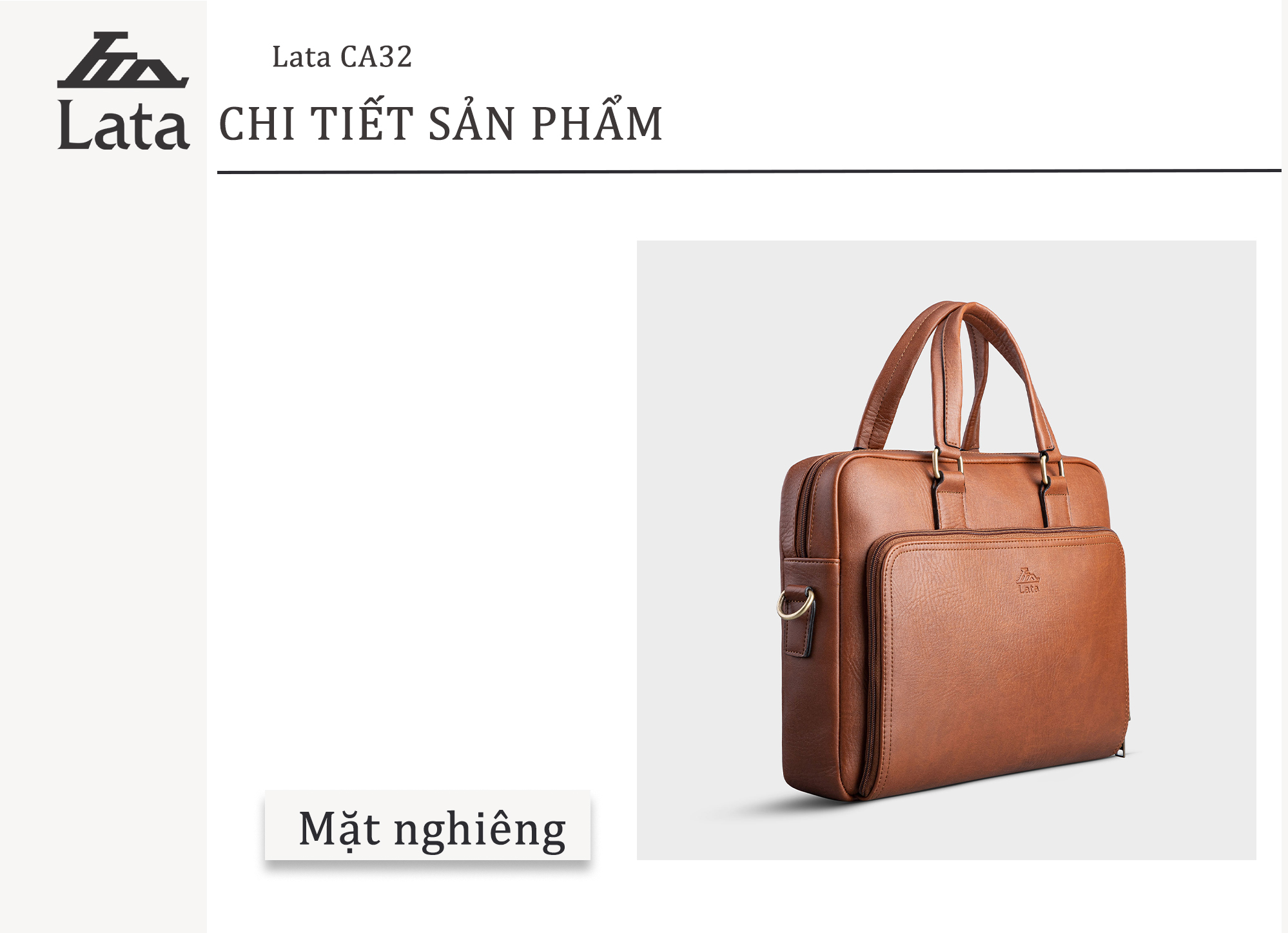The width and height of the screenshot is (1288, 933).
Task: Click the Mặt nghiêng label button
Action: (428, 825)
